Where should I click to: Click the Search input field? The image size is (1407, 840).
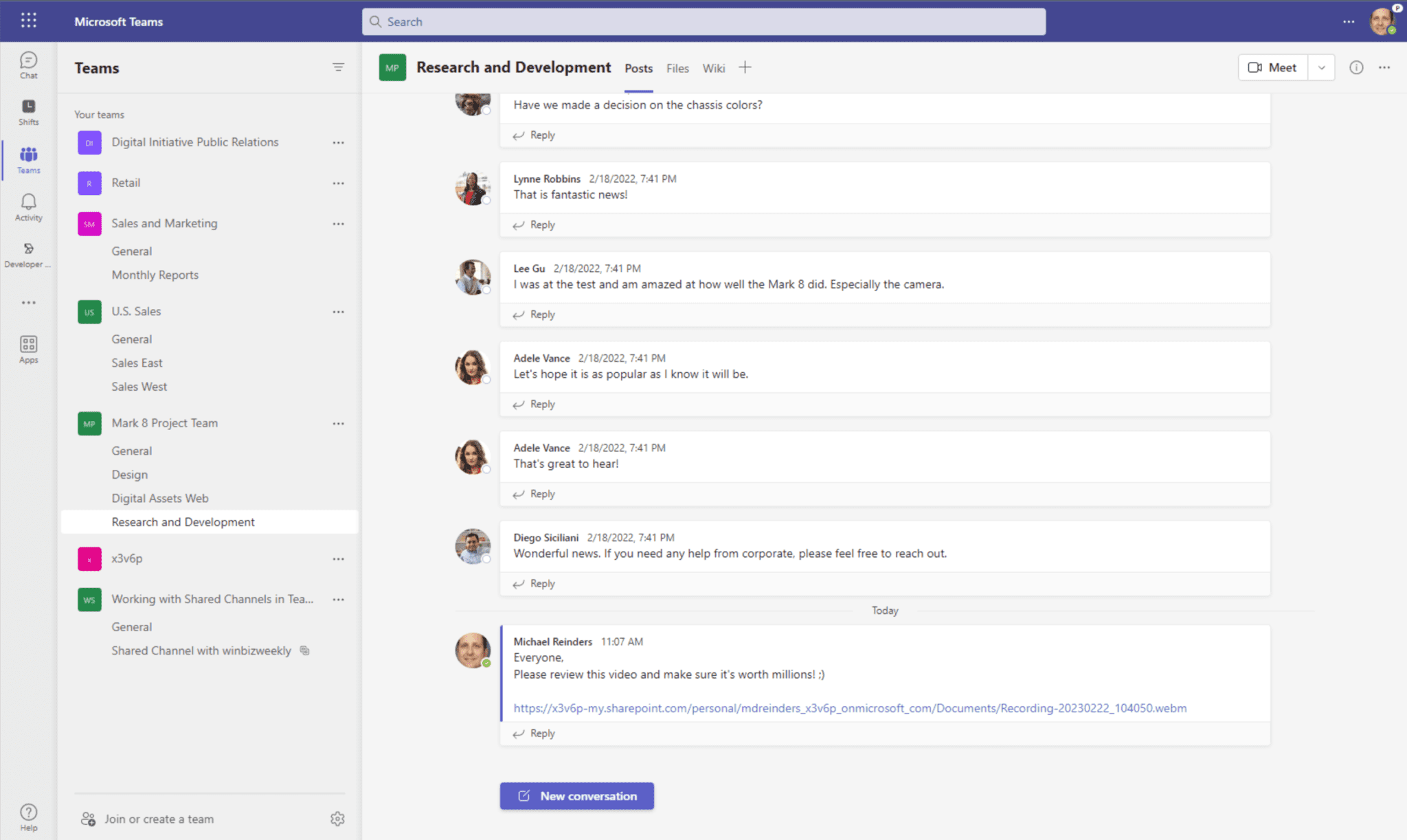(x=703, y=21)
